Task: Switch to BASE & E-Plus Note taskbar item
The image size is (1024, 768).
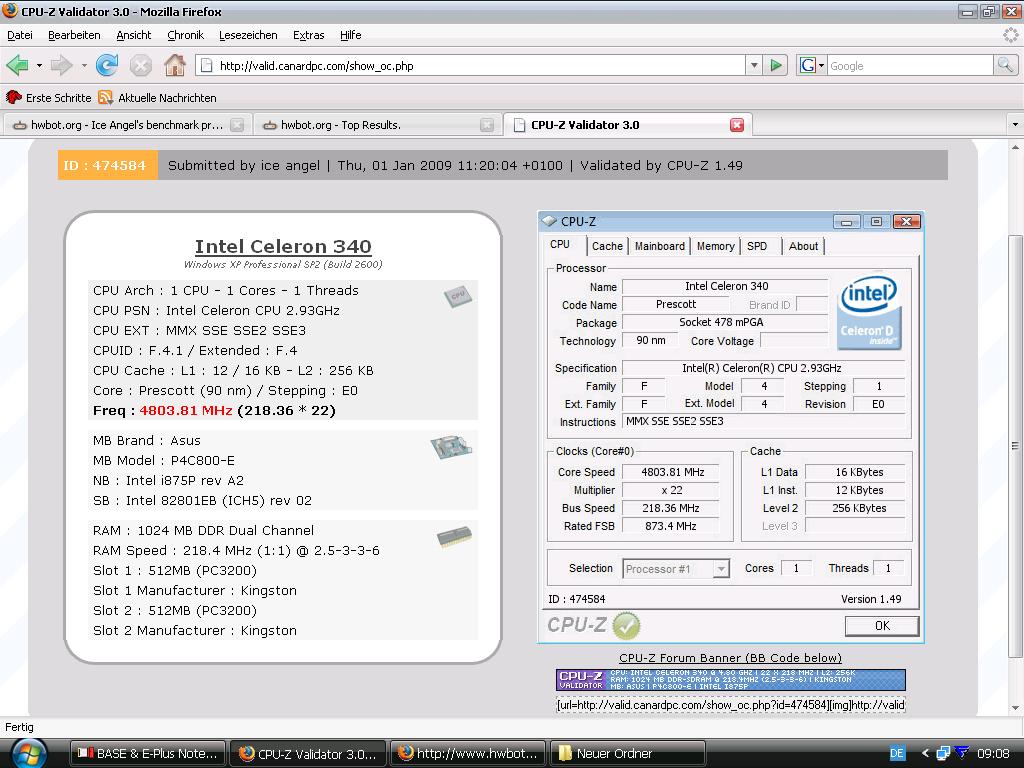Action: point(148,754)
